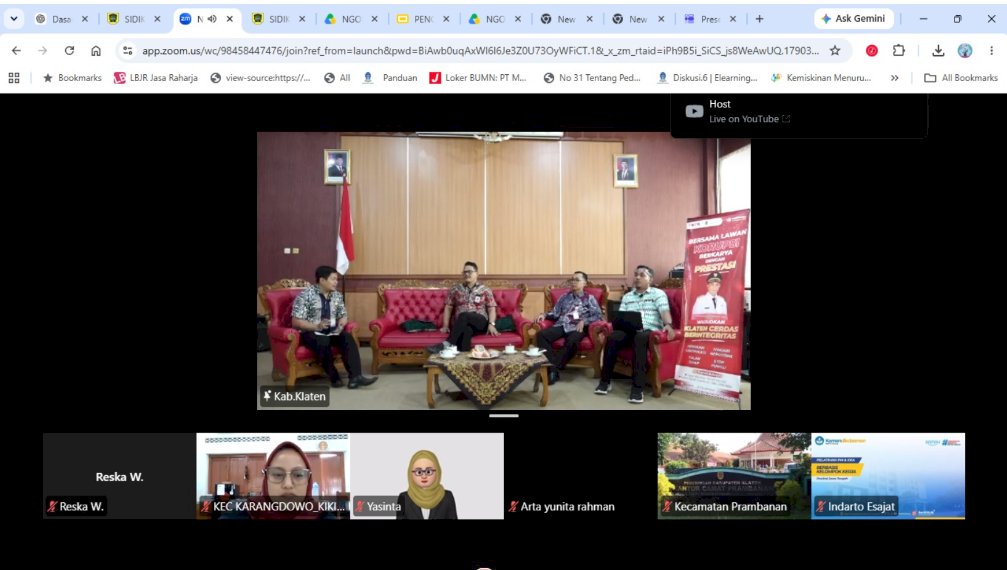This screenshot has width=1007, height=570.
Task: Mute audio on the Zoom tab
Action: click(x=212, y=19)
